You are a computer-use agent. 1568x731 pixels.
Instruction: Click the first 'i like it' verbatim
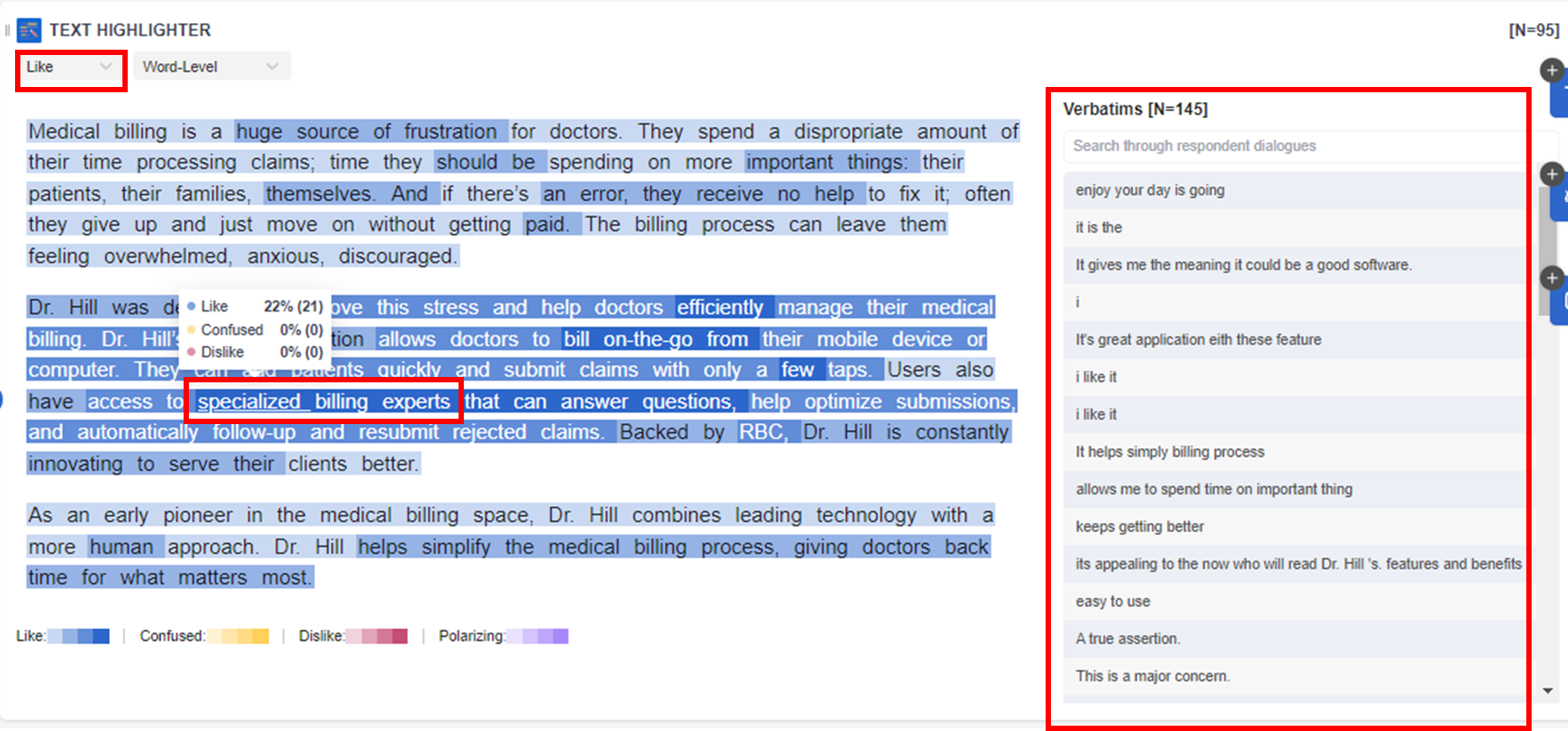pyautogui.click(x=1295, y=376)
